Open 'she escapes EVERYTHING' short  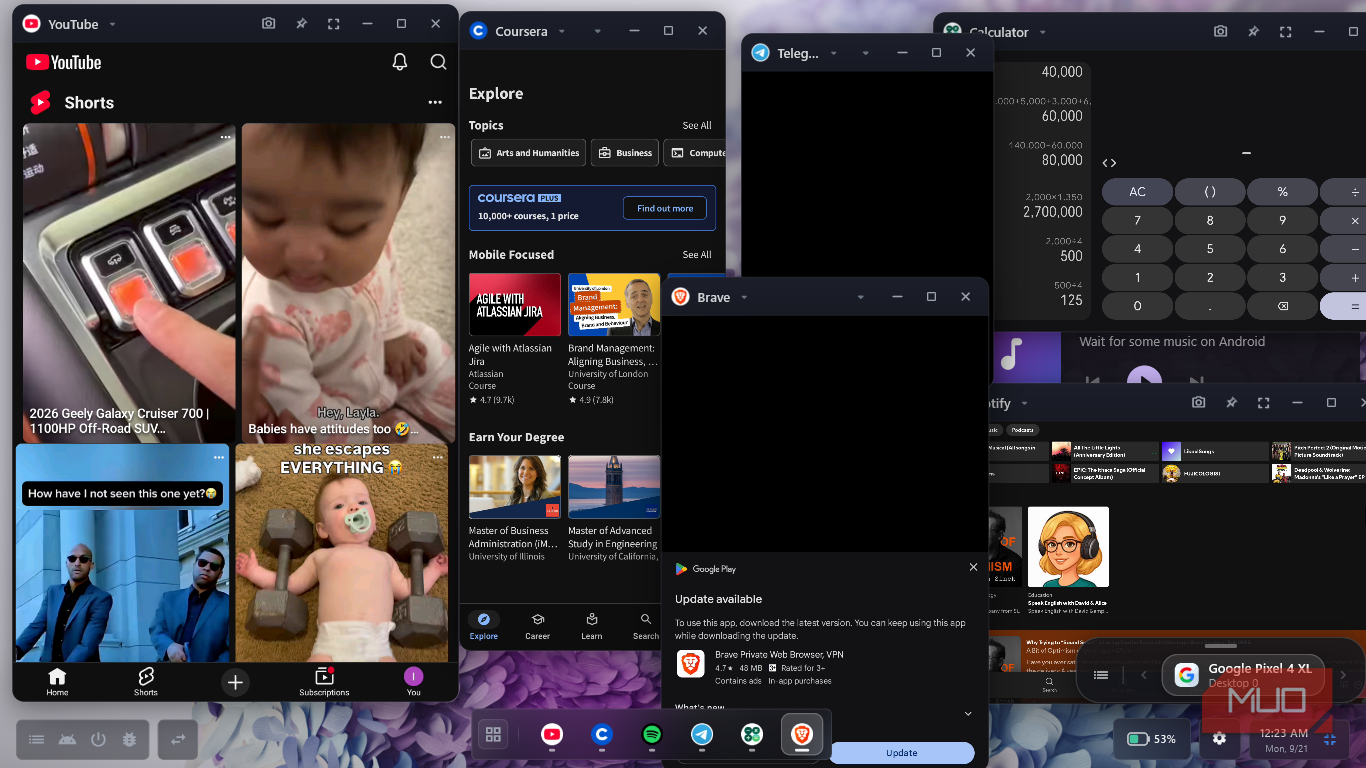point(341,553)
